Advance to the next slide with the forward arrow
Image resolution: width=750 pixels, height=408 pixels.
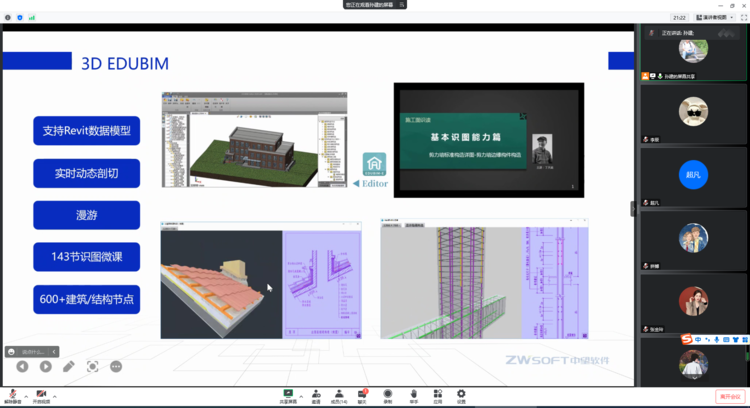point(45,367)
